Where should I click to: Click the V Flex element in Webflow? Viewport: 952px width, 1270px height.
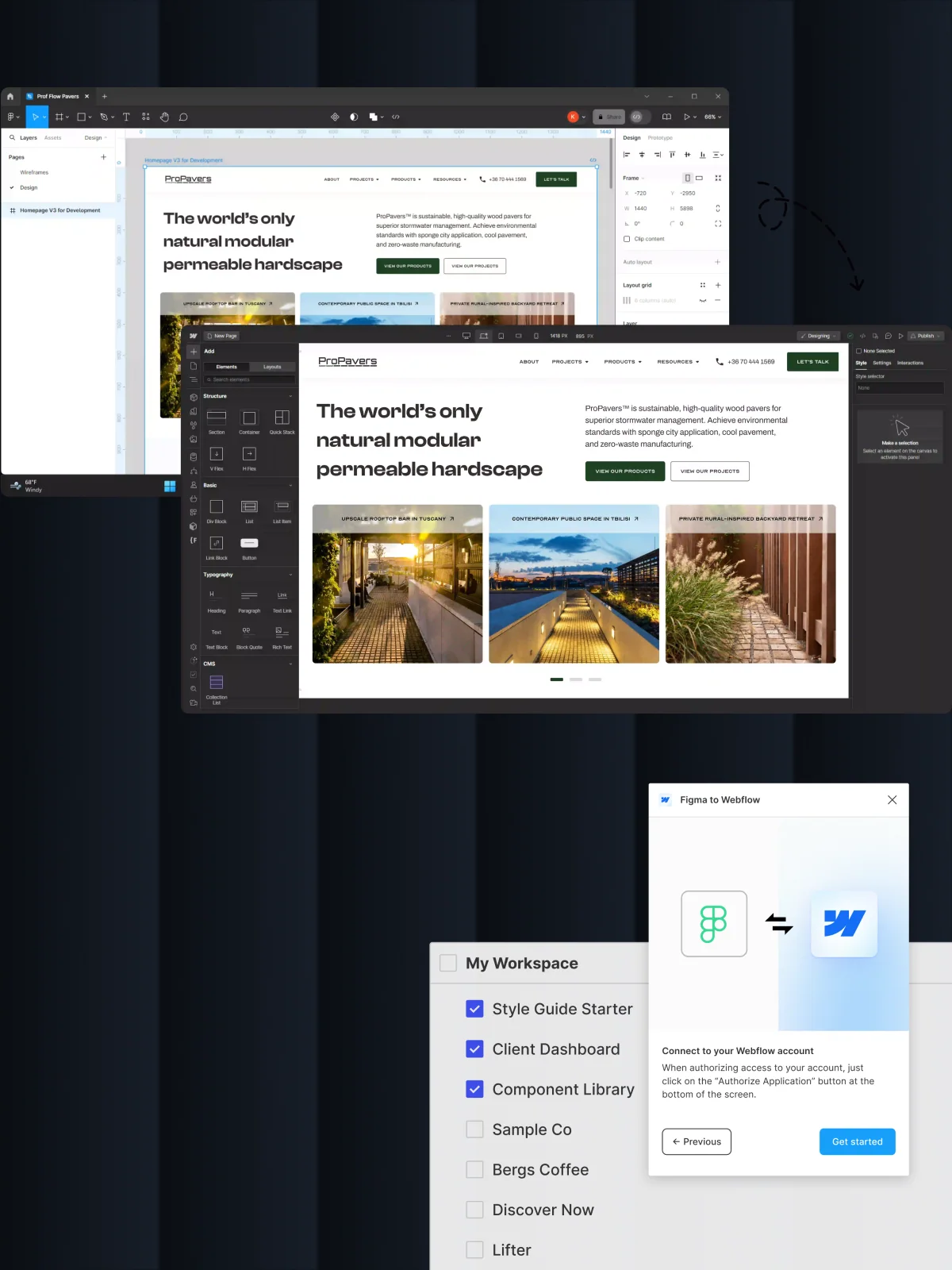[x=217, y=458]
